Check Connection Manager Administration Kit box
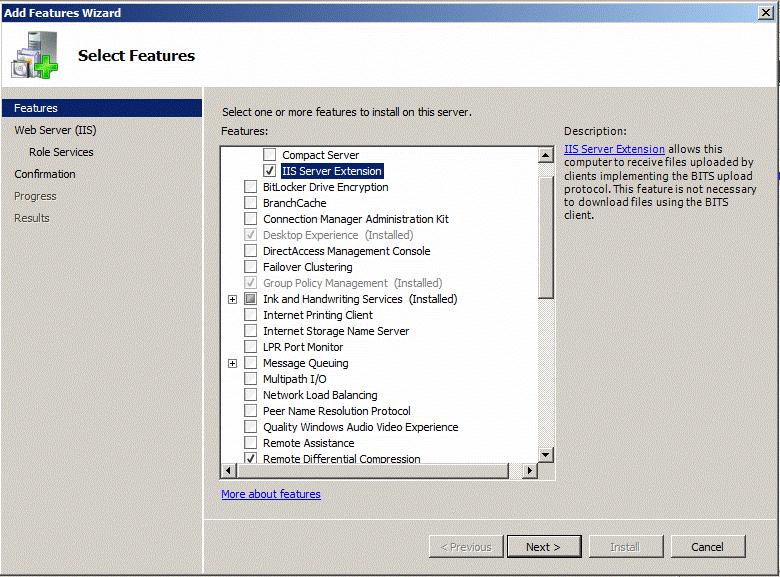Viewport: 780px width, 577px height. (250, 219)
